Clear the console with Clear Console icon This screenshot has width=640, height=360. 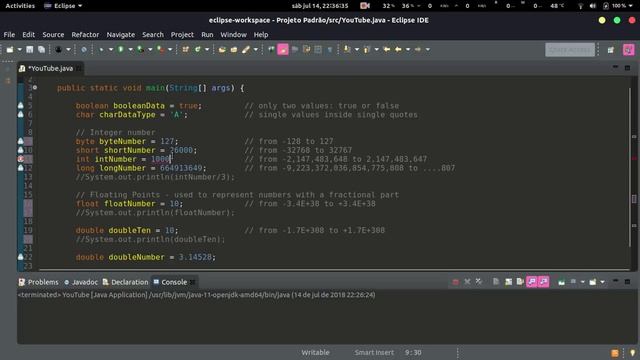tap(496, 282)
